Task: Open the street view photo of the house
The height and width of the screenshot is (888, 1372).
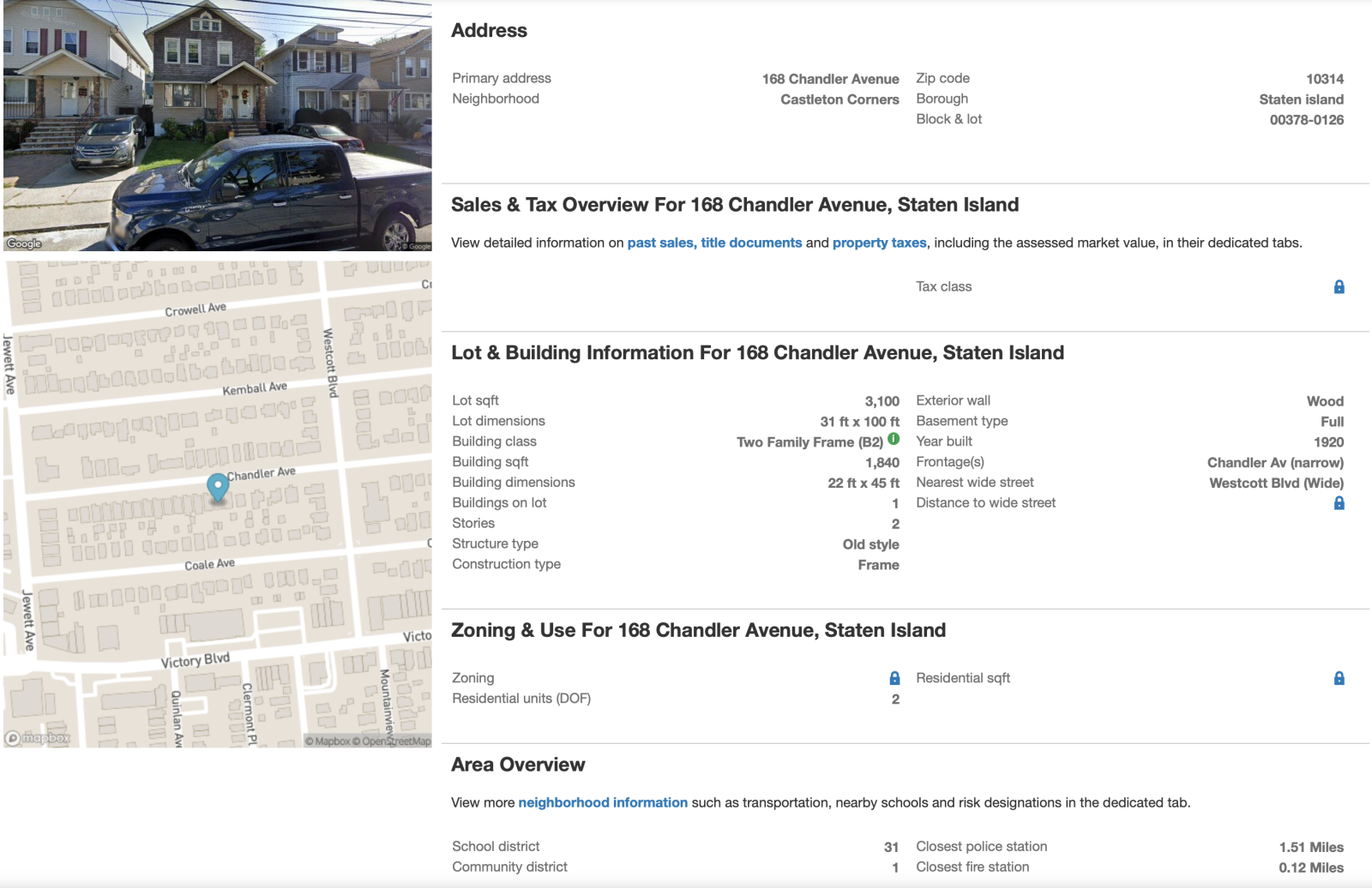Action: (x=218, y=126)
